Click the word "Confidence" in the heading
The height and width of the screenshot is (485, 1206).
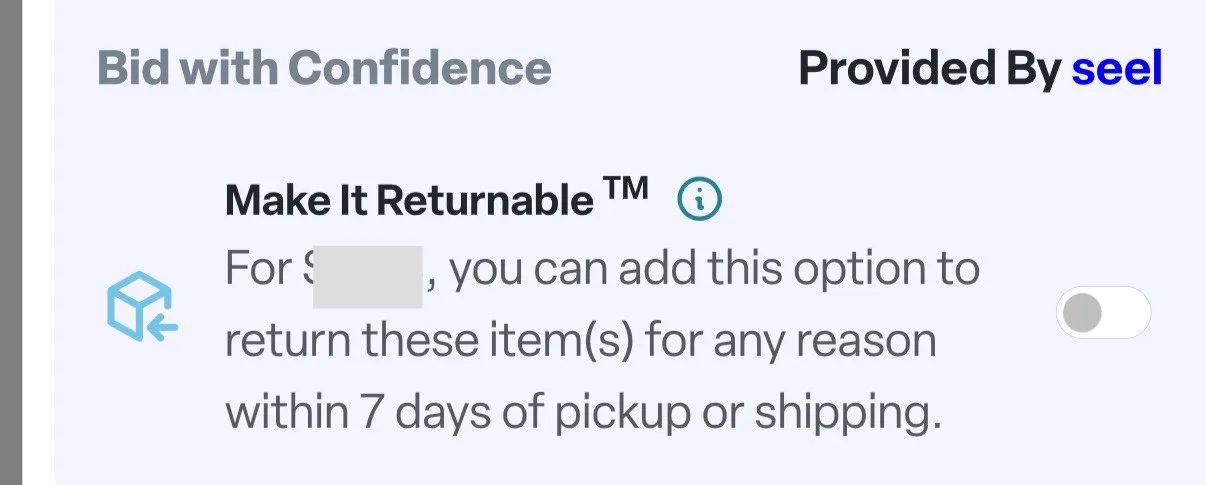click(x=420, y=69)
